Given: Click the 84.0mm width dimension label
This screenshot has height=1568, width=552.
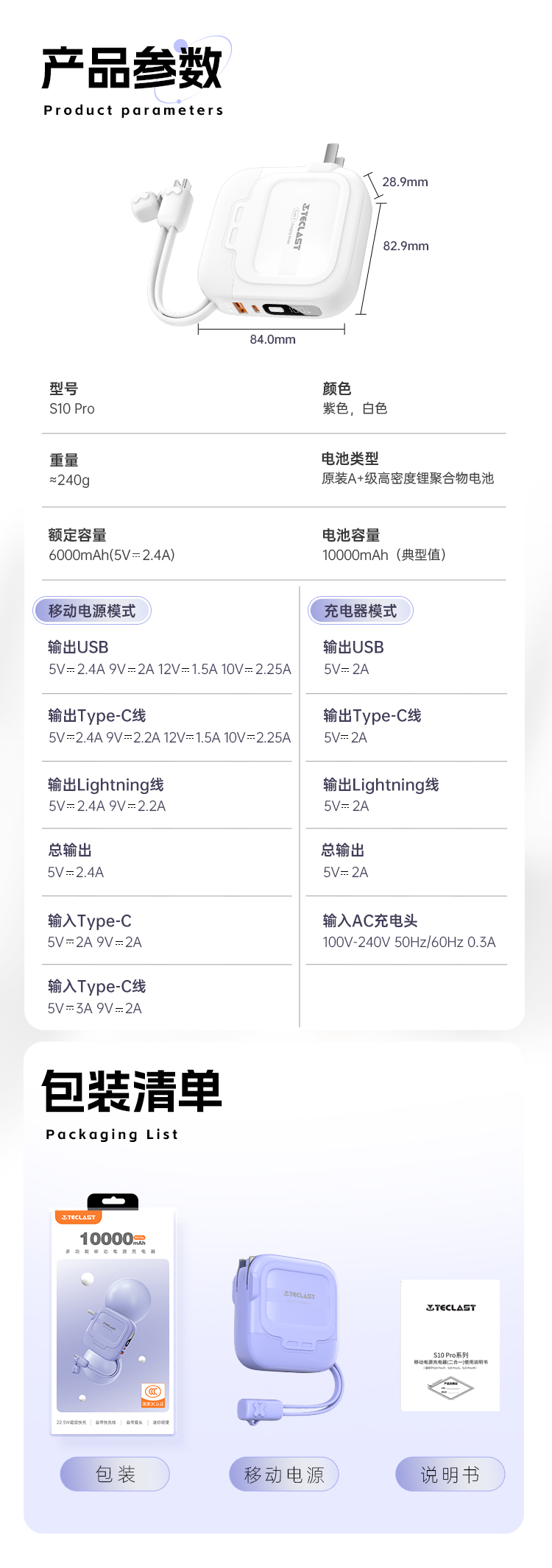Looking at the screenshot, I should [x=272, y=339].
